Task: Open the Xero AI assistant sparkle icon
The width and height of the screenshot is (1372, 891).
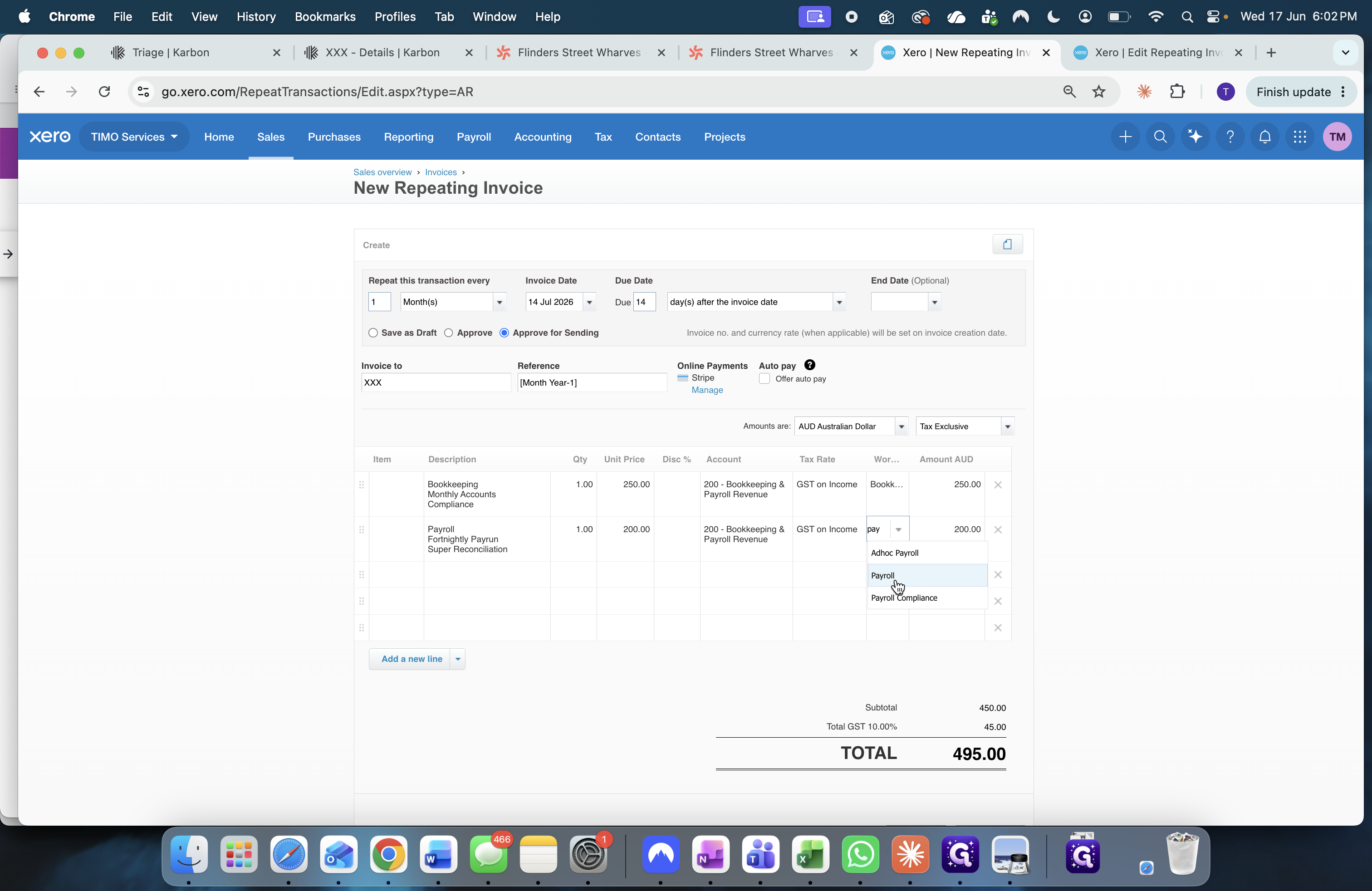Action: (x=1195, y=137)
